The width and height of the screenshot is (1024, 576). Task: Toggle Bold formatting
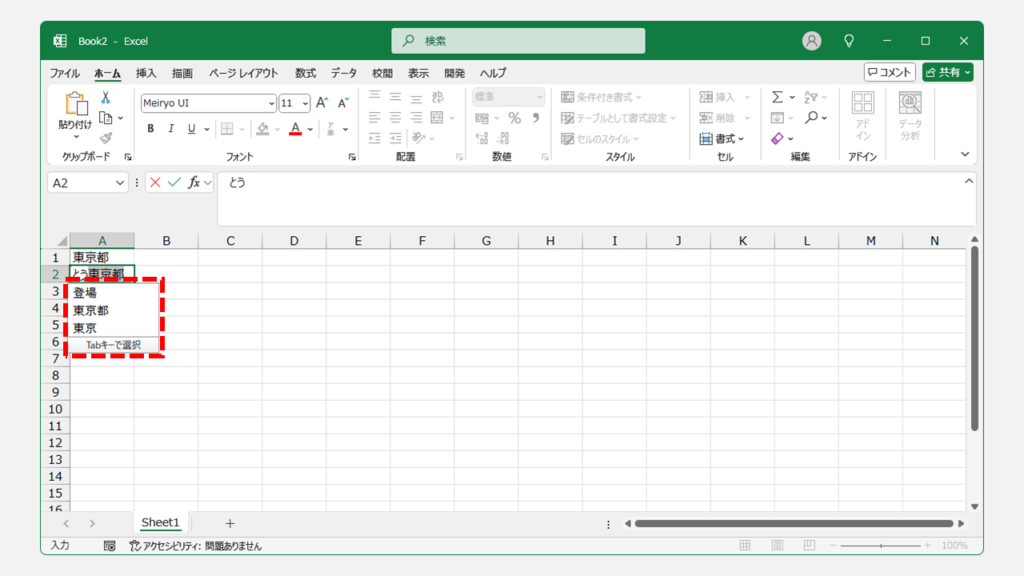151,129
